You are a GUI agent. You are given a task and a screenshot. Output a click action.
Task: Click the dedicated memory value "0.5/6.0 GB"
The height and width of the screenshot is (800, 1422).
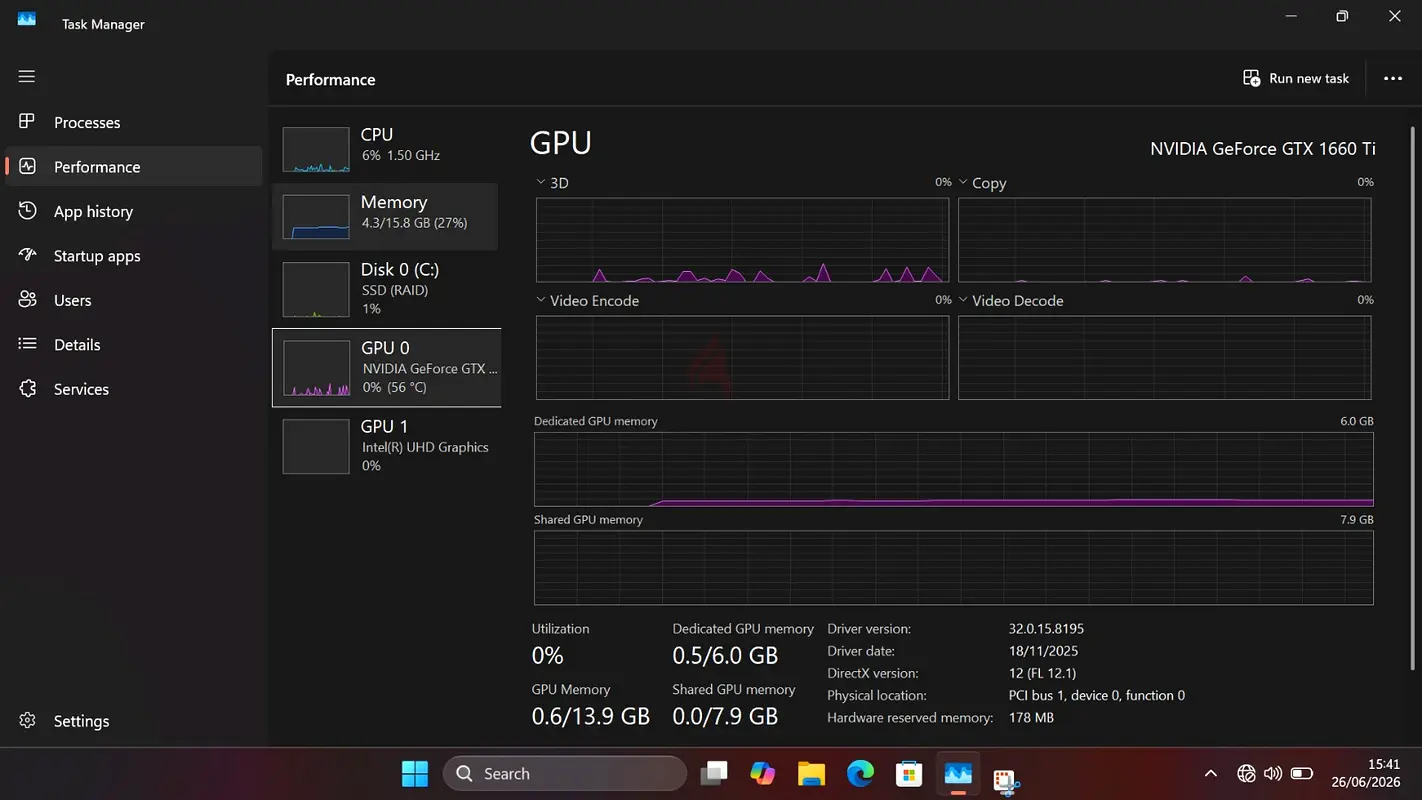point(725,656)
